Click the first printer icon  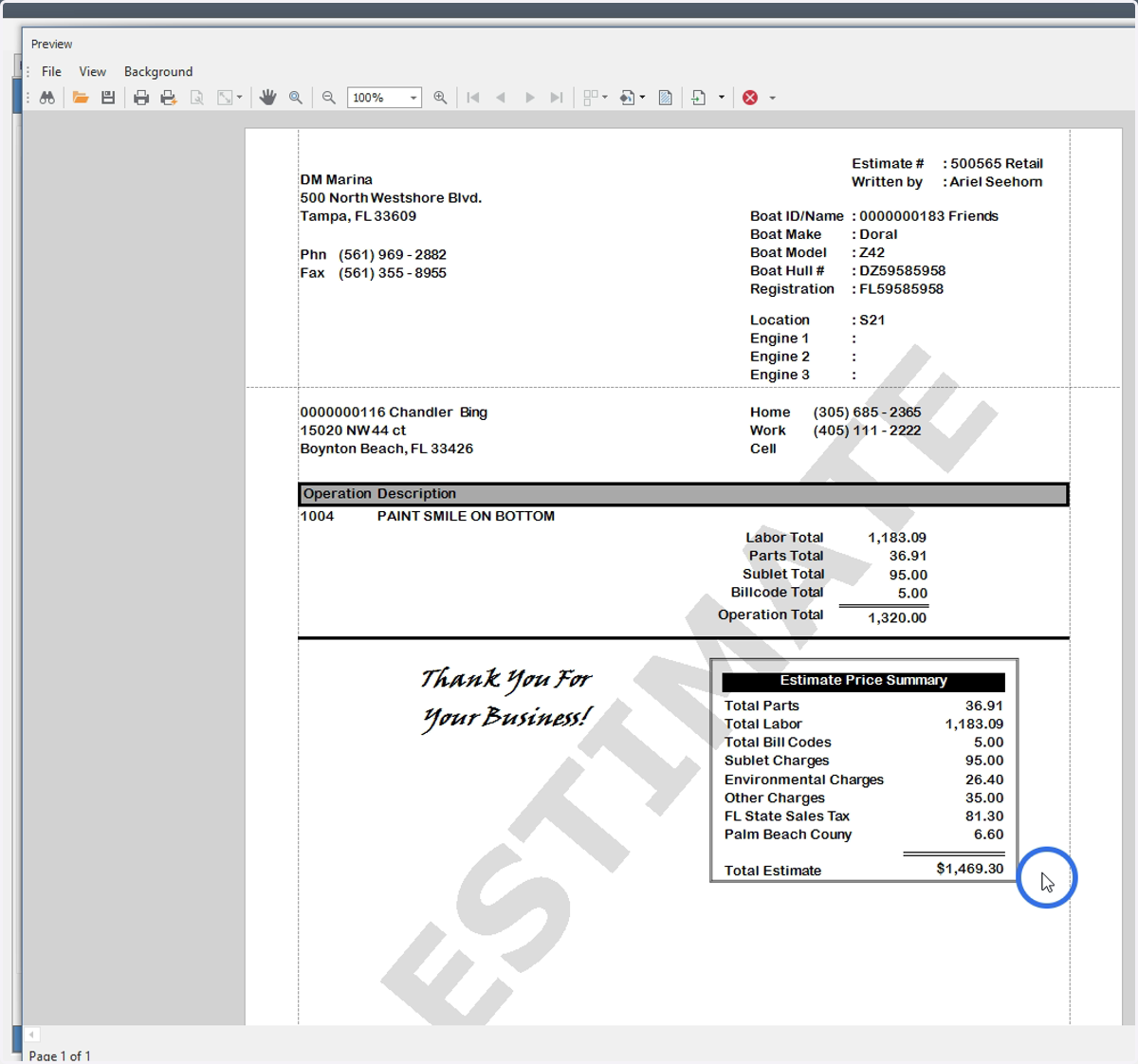(141, 98)
